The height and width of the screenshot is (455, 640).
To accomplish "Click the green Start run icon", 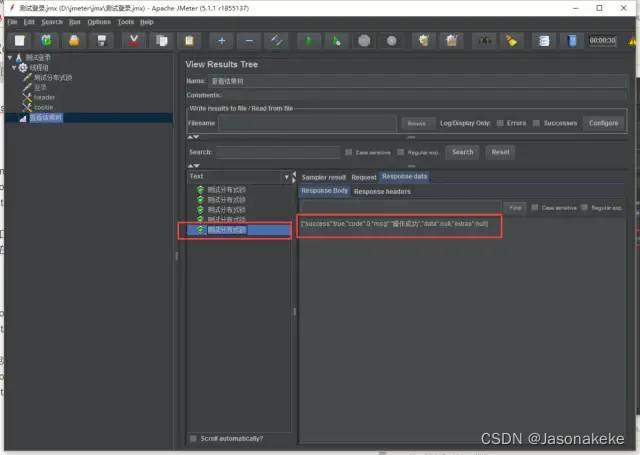I will coord(309,40).
